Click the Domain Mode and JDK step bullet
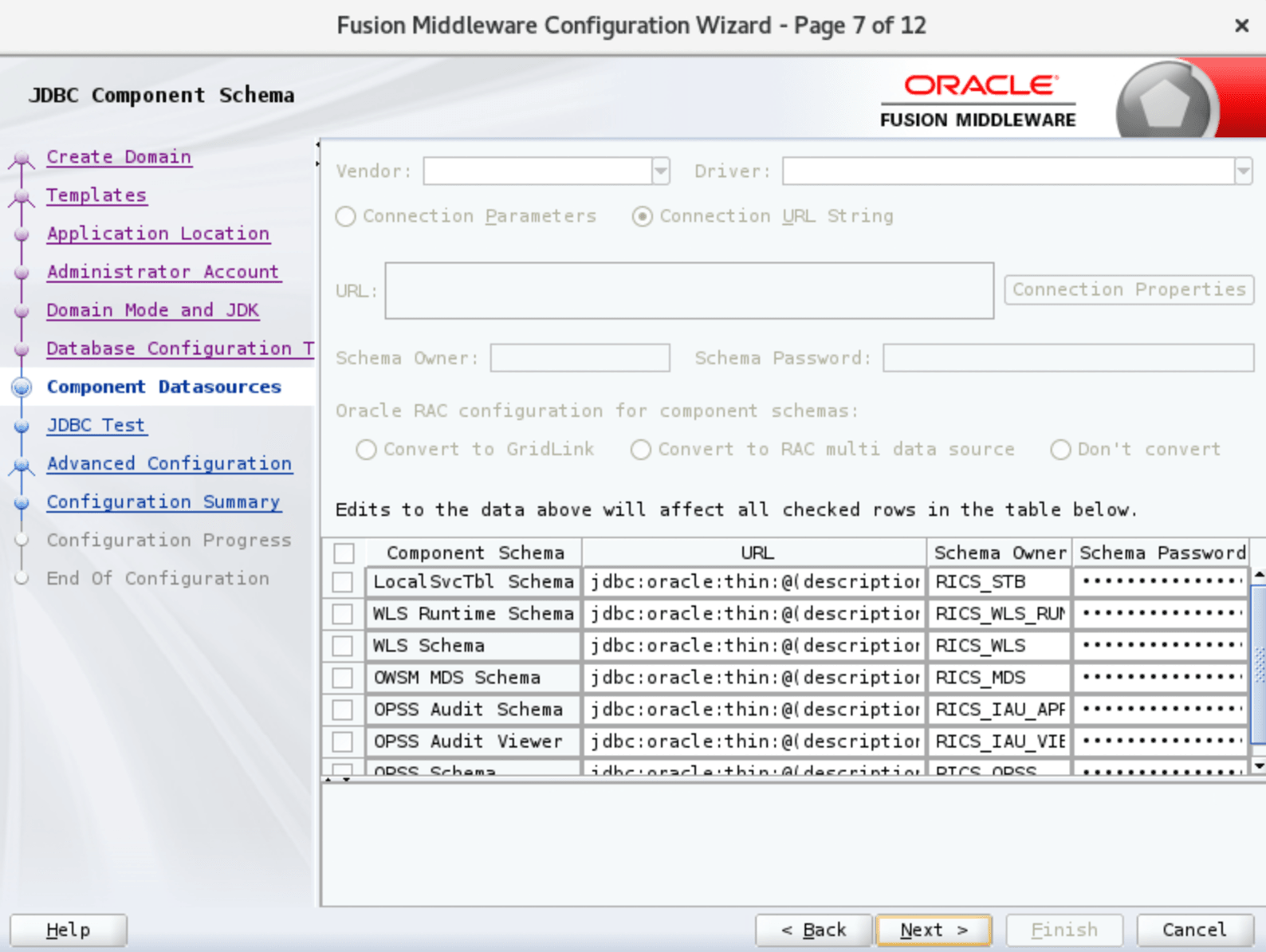This screenshot has height=952, width=1266. (22, 311)
